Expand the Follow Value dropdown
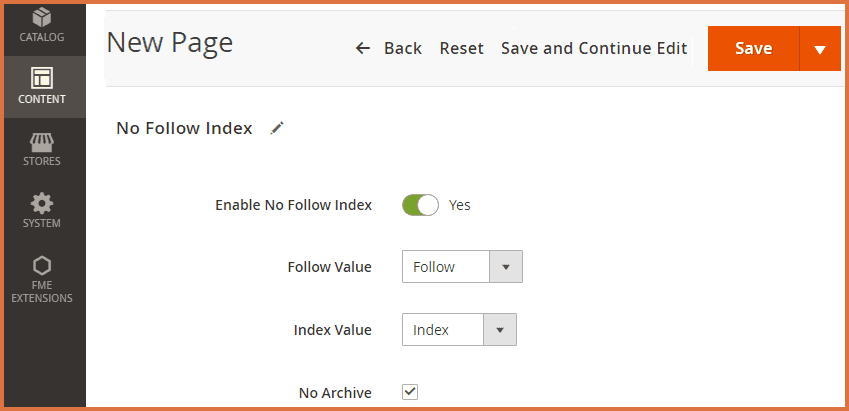Viewport: 849px width, 411px height. [505, 267]
